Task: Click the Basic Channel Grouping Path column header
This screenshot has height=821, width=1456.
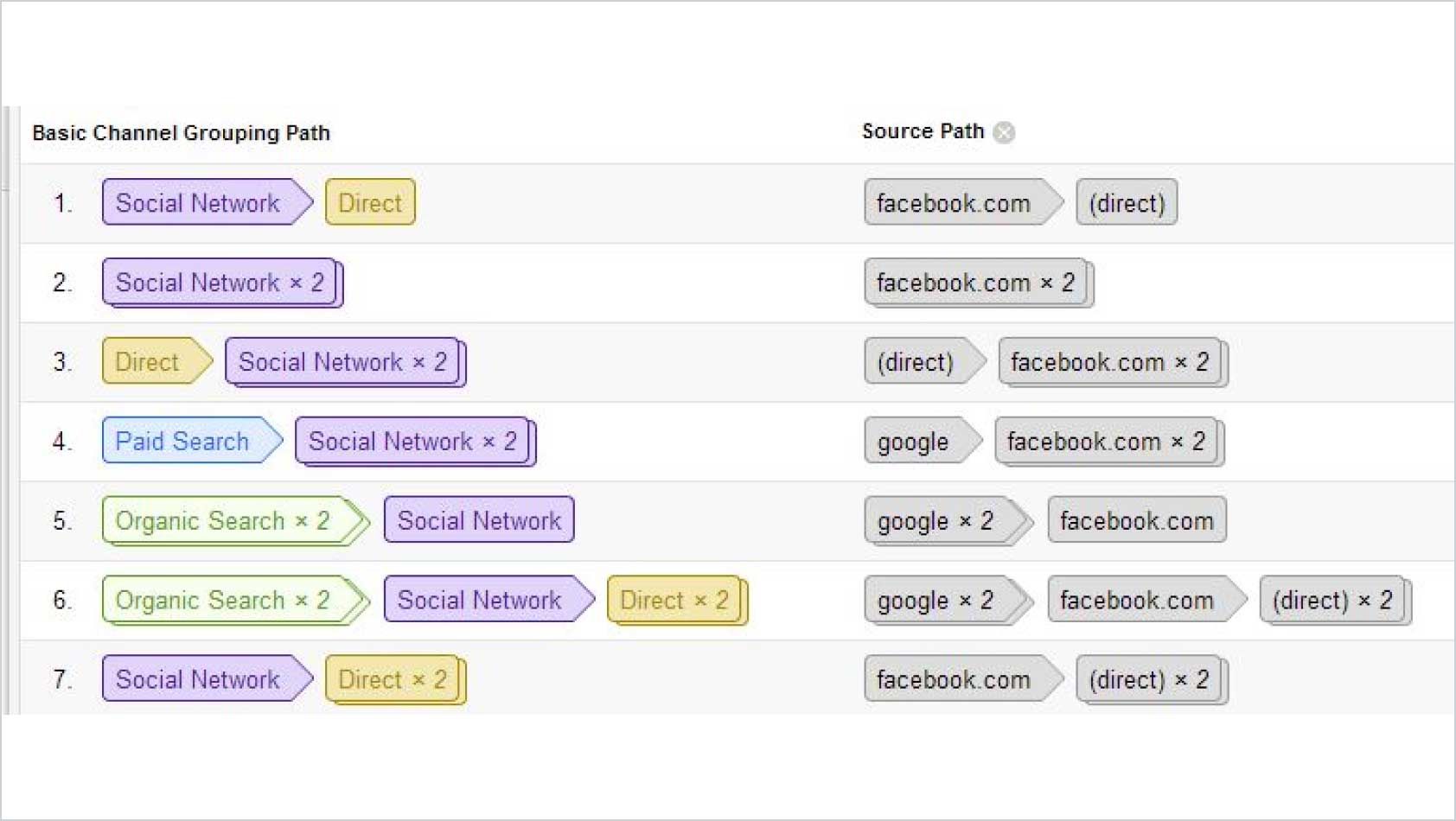Action: tap(181, 133)
